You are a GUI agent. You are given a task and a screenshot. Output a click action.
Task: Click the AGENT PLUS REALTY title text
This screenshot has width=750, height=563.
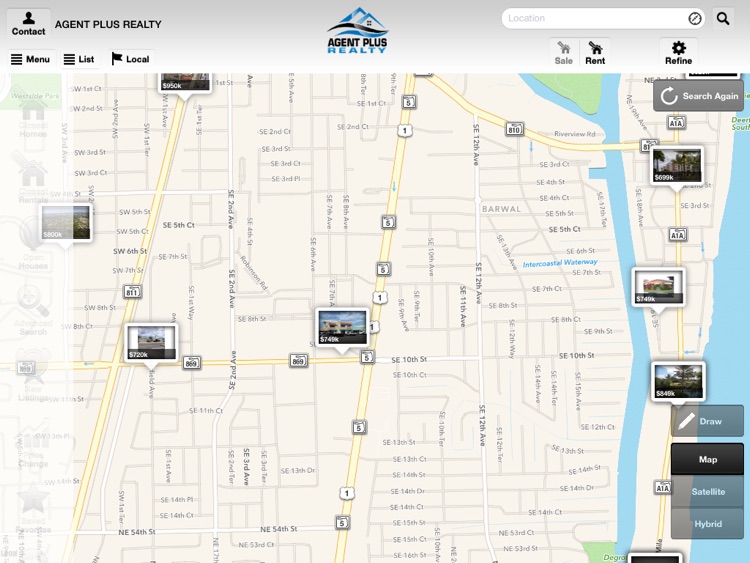[x=108, y=24]
